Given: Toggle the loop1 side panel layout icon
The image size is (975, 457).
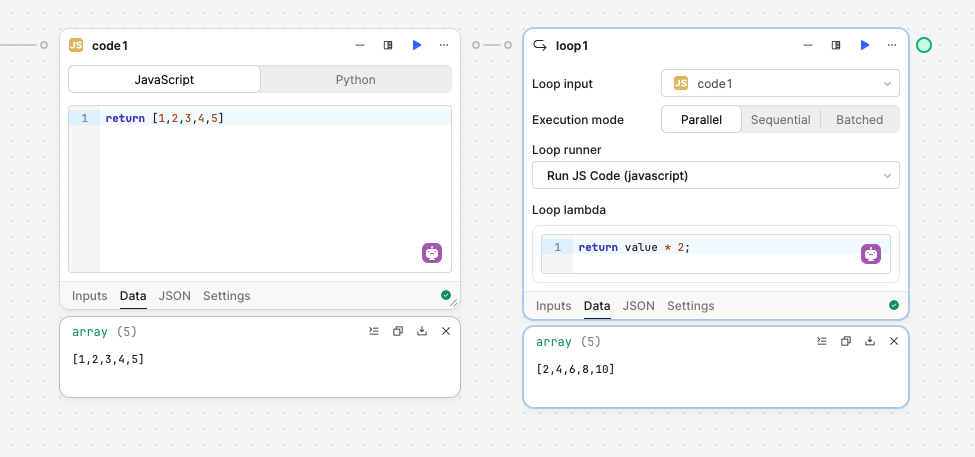Looking at the screenshot, I should 836,45.
